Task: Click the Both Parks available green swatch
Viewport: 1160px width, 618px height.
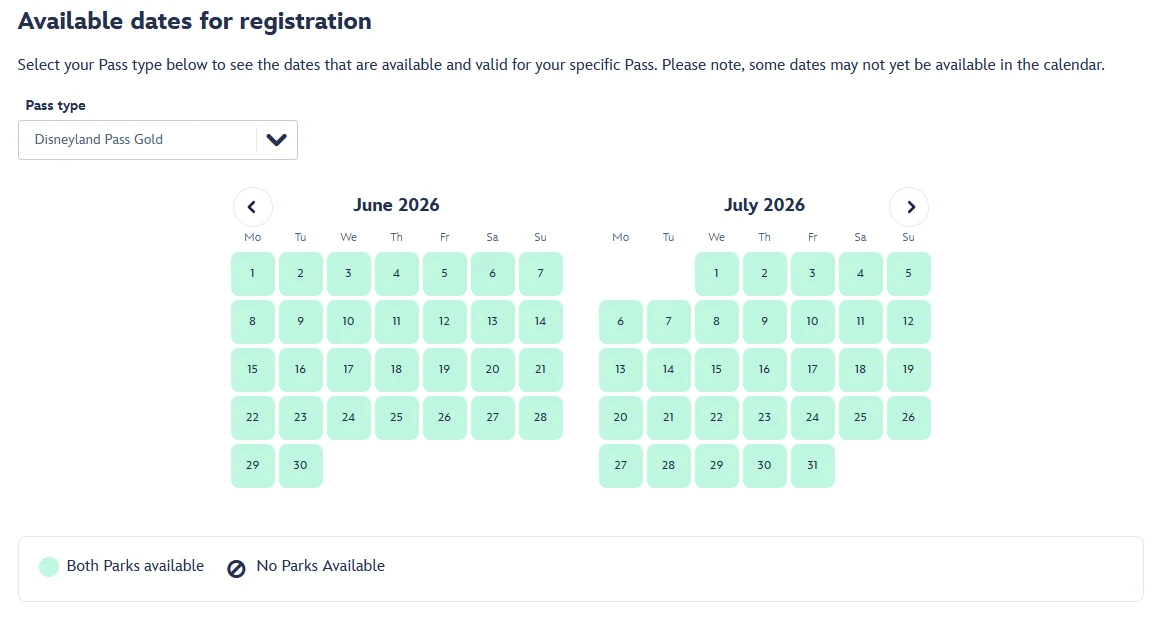Action: pos(49,567)
